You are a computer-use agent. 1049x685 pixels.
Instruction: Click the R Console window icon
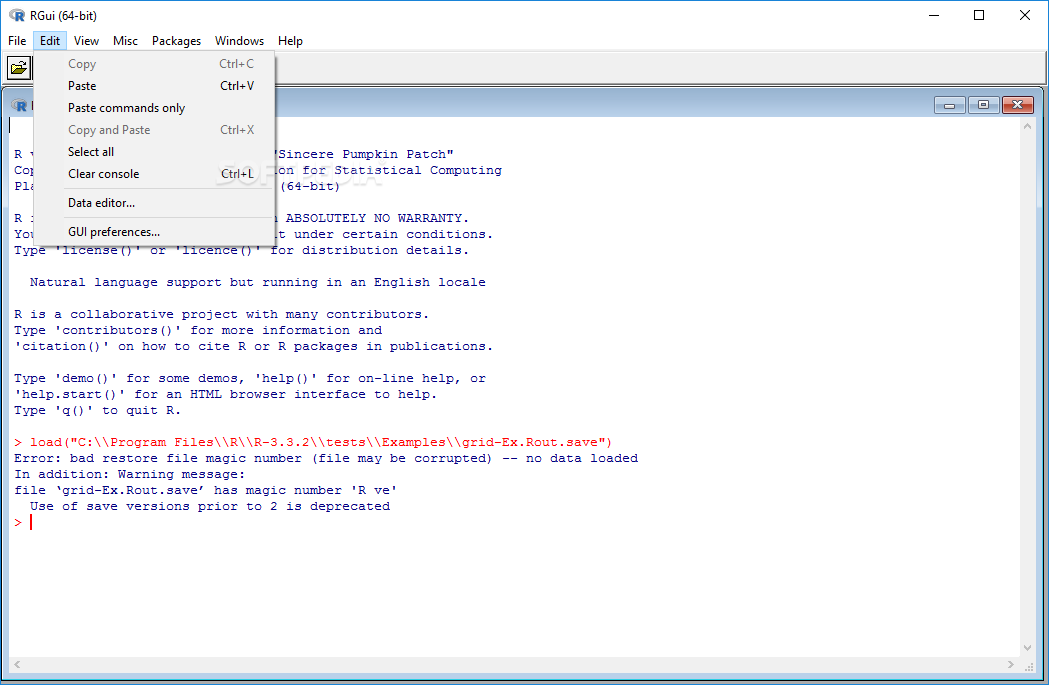(x=19, y=105)
